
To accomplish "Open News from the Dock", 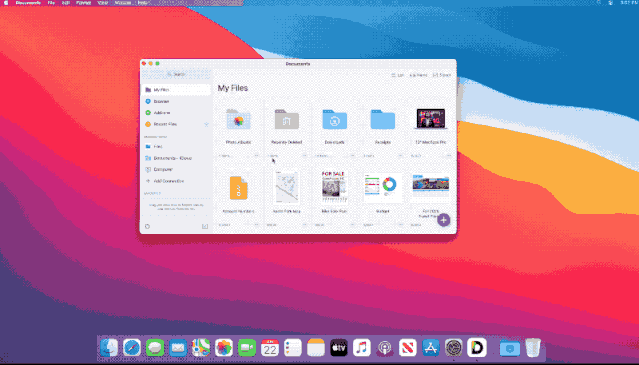I will [x=408, y=348].
